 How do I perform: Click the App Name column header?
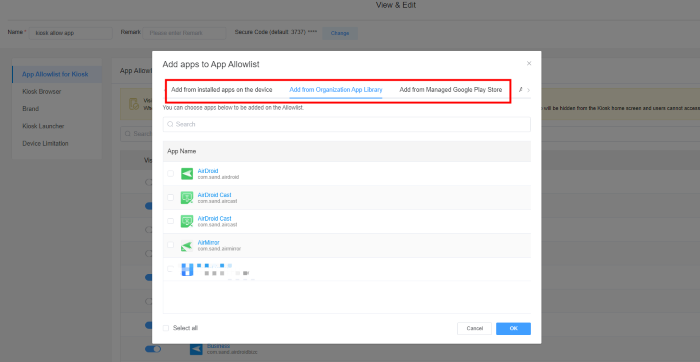pos(181,151)
